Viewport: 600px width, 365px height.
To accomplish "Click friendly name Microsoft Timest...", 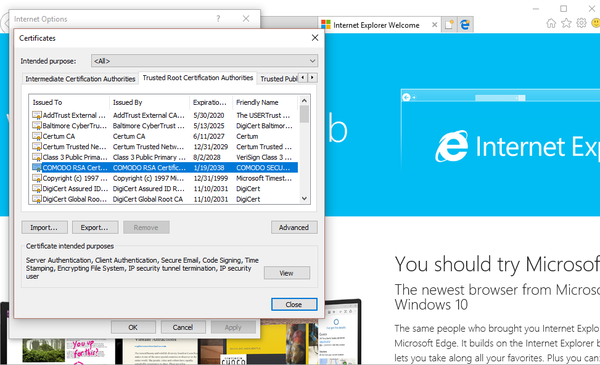I will [264, 178].
